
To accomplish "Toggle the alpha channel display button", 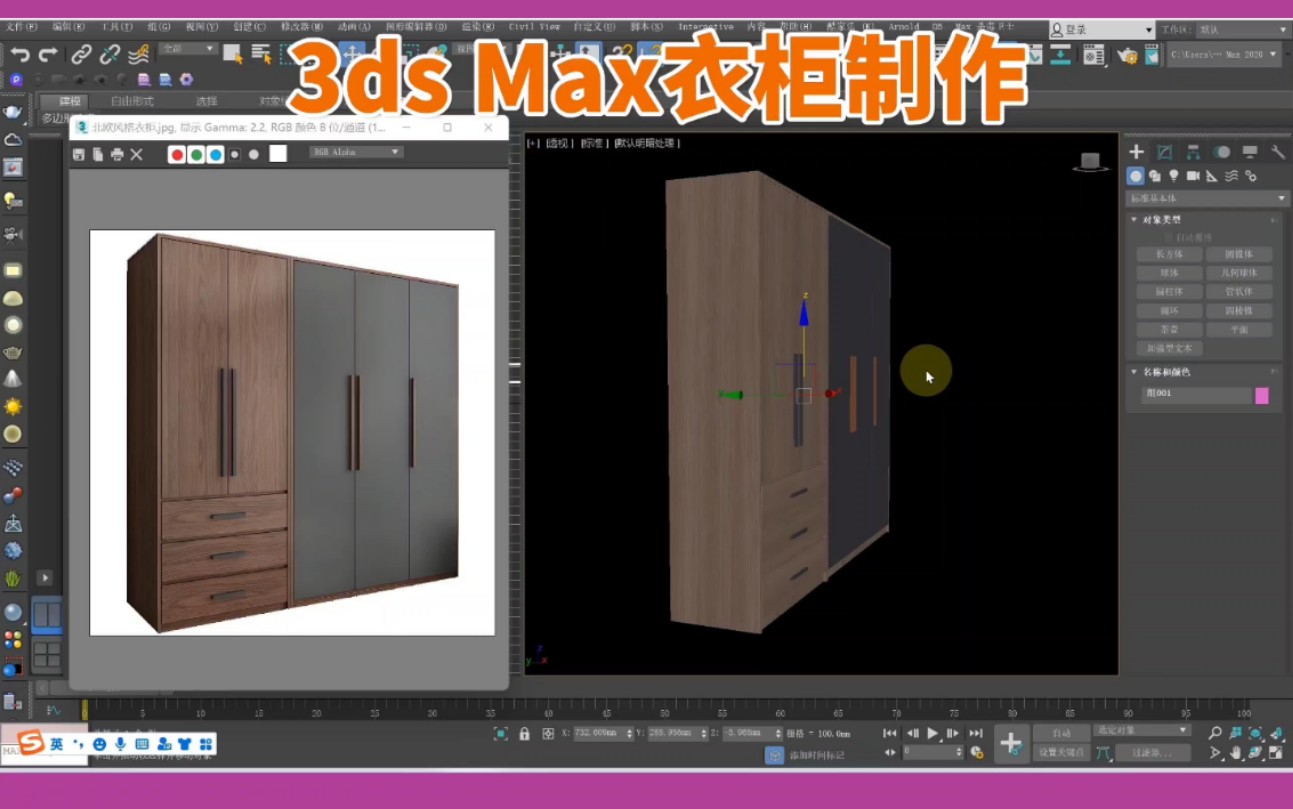I will 234,154.
